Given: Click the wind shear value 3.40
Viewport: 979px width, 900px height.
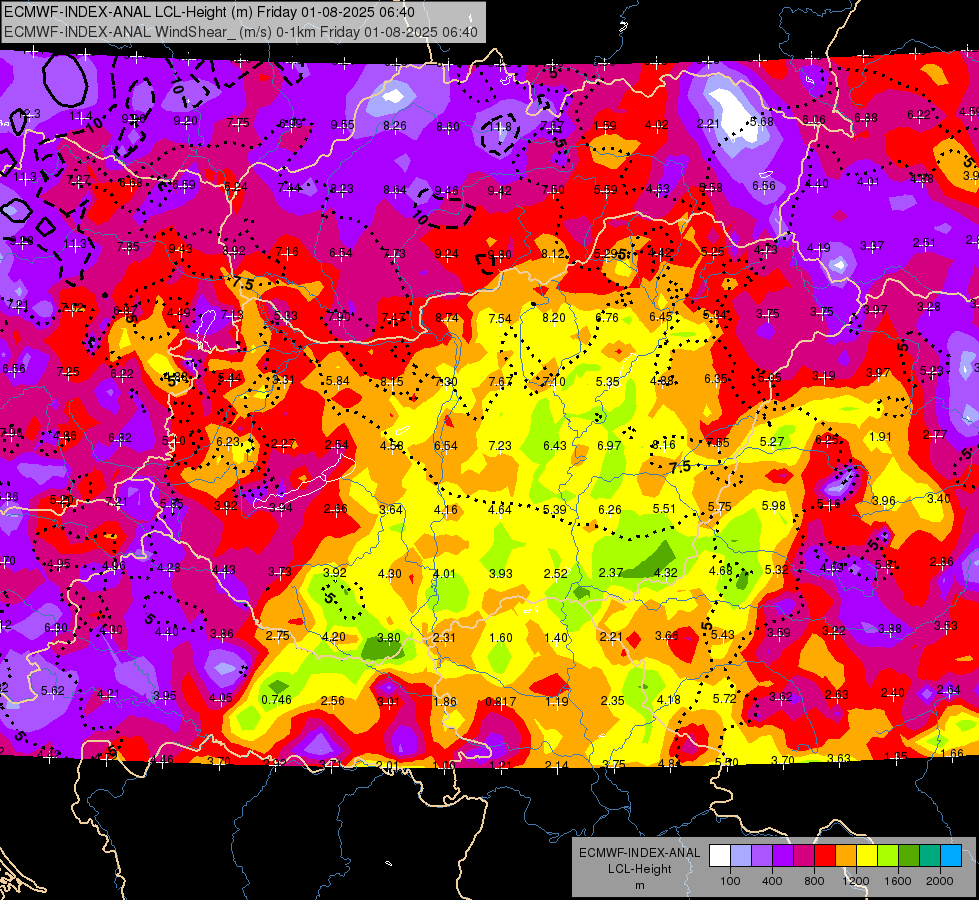Looking at the screenshot, I should pos(938,498).
